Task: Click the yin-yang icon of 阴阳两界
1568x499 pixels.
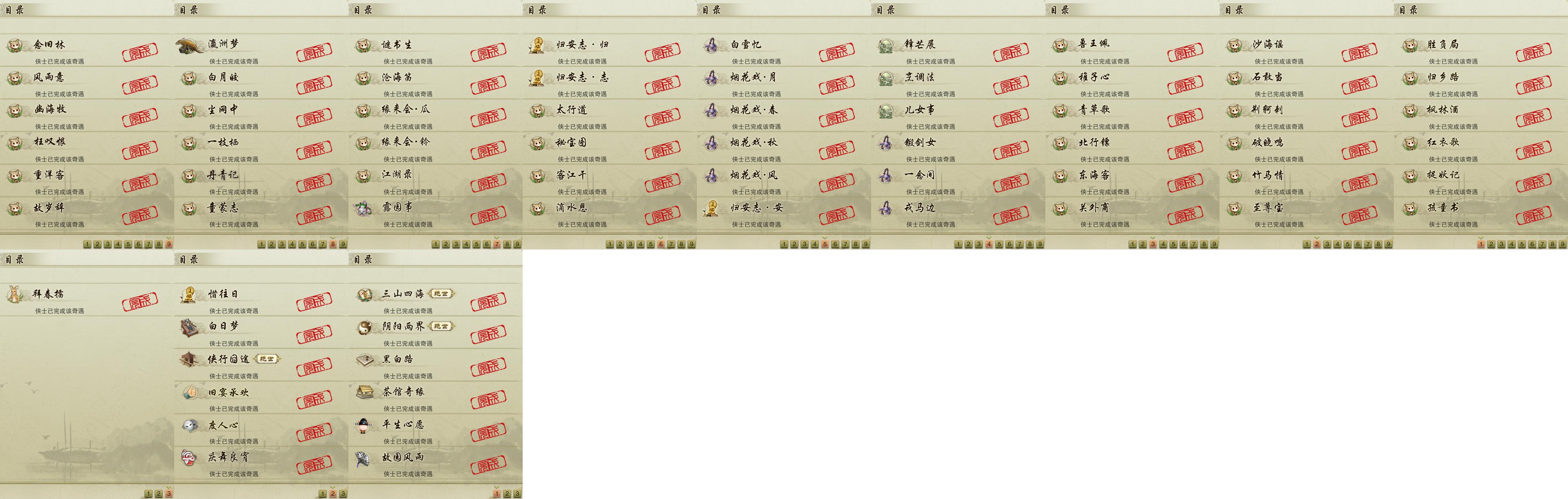Action: tap(364, 327)
